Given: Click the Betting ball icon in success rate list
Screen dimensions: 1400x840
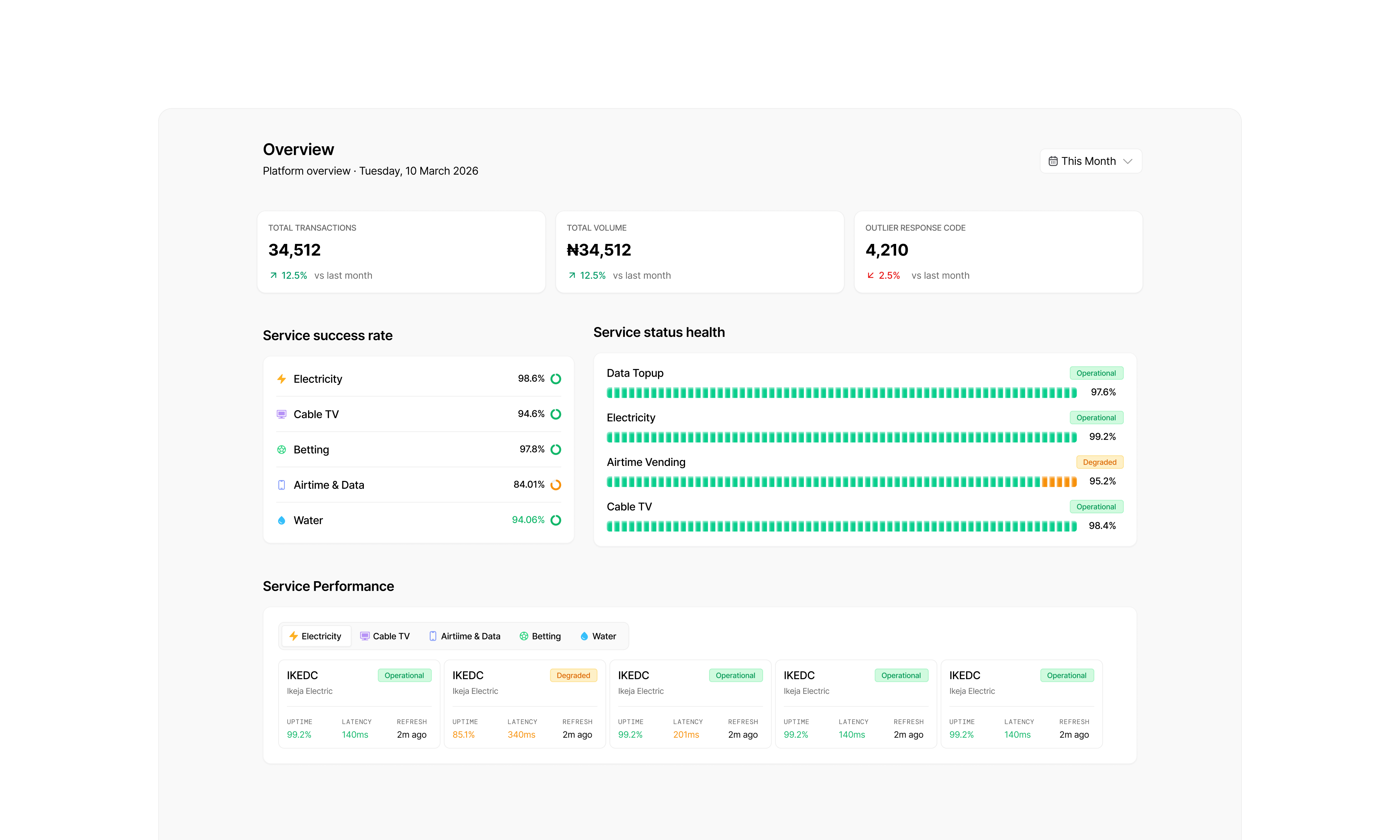Looking at the screenshot, I should pyautogui.click(x=281, y=450).
